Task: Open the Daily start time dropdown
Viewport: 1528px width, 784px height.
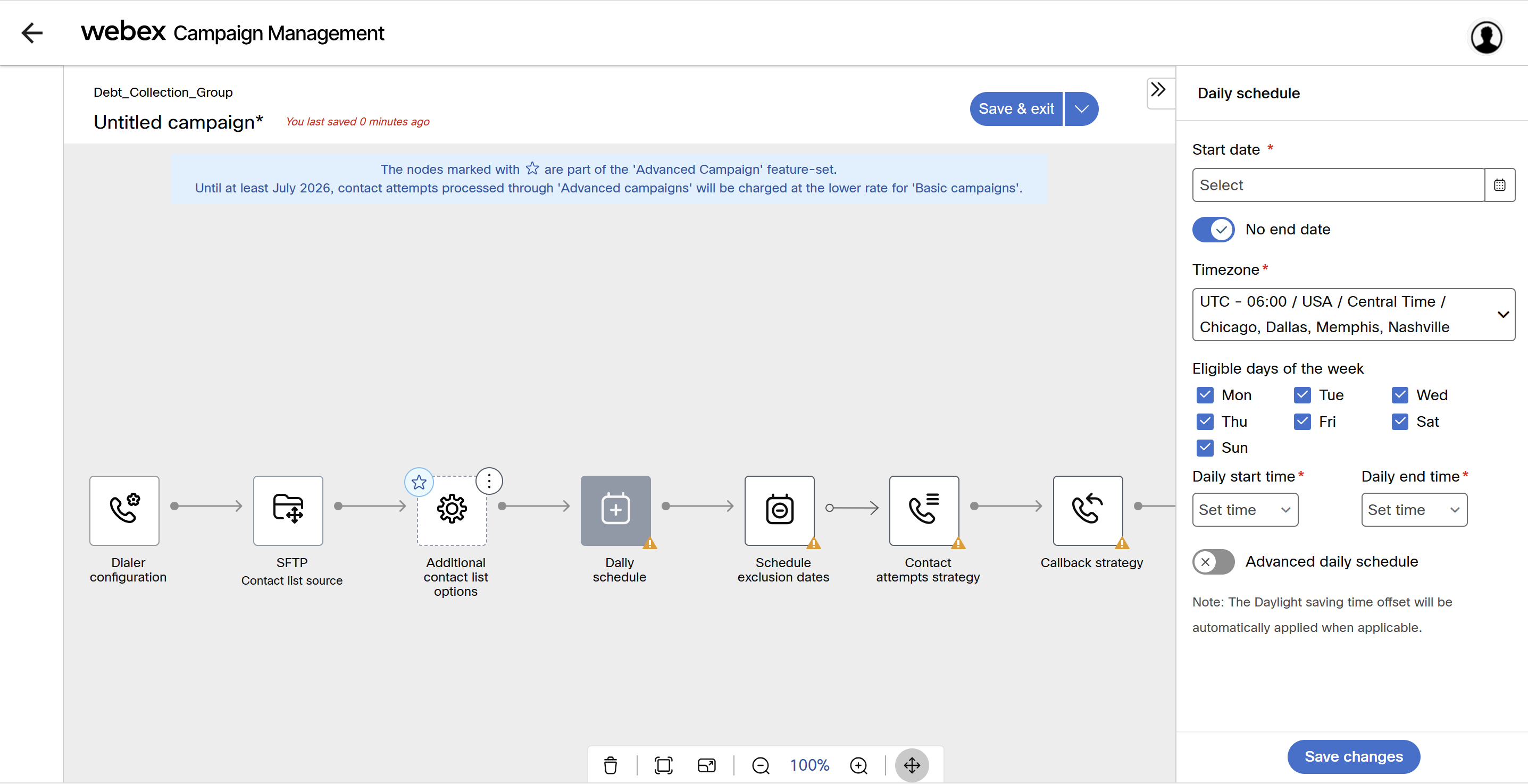Action: [x=1245, y=510]
